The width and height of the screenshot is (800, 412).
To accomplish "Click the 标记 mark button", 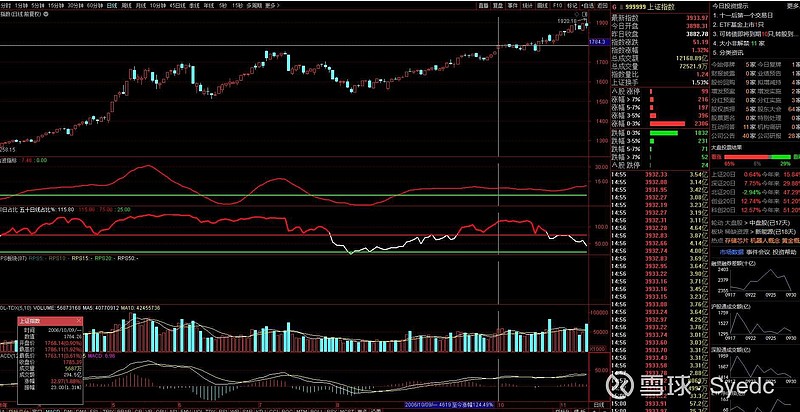I will tap(572, 5).
